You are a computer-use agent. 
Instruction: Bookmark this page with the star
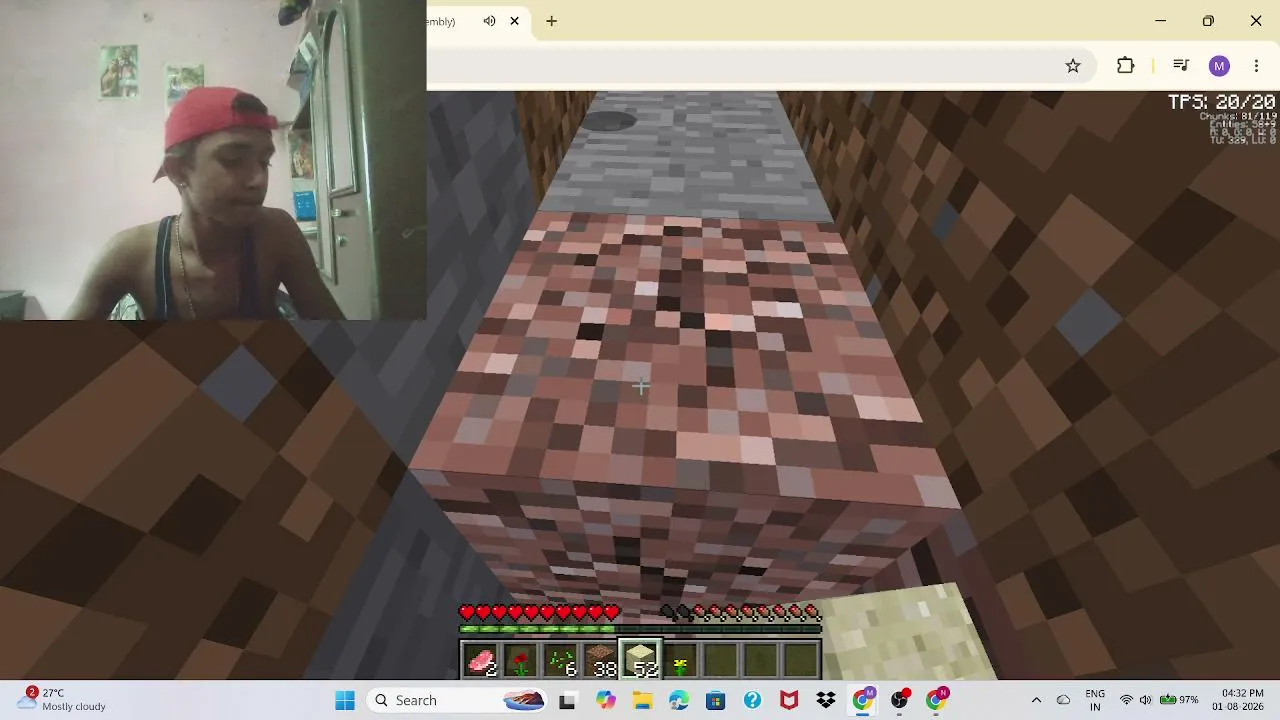(x=1073, y=66)
